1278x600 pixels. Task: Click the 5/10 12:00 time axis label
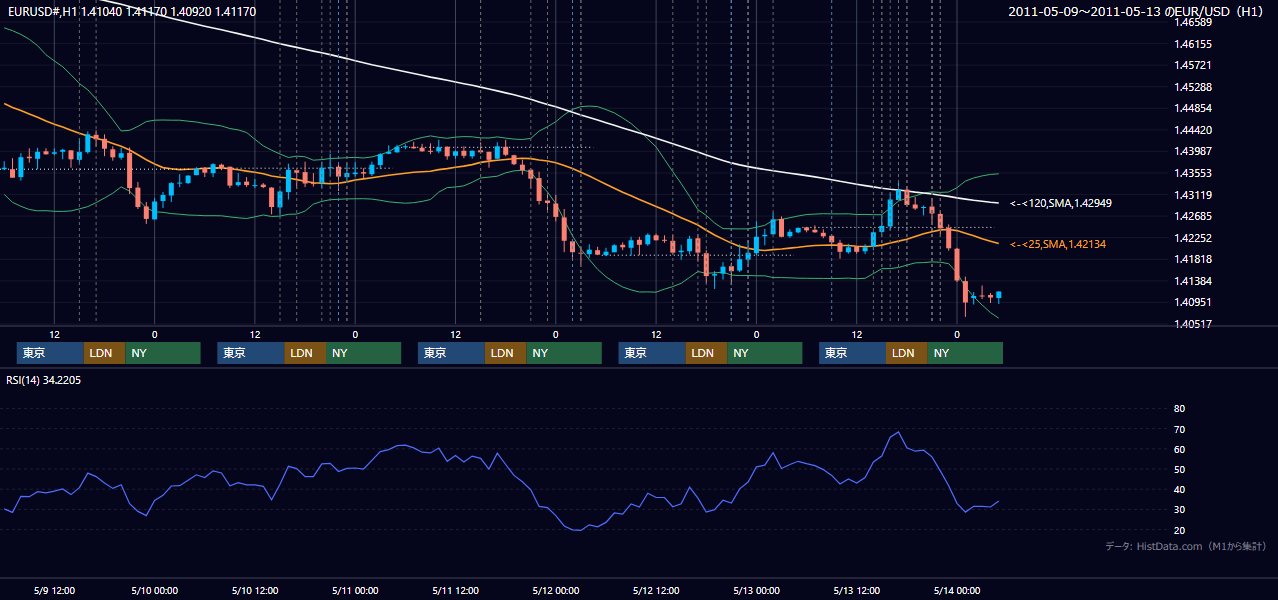254,590
